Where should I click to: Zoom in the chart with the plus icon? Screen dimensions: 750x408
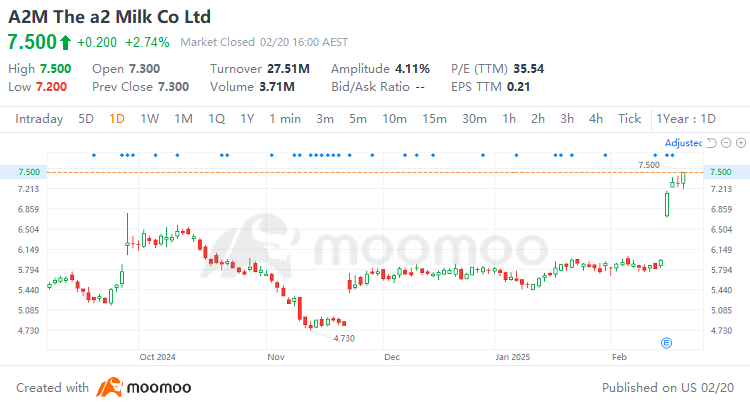point(741,143)
